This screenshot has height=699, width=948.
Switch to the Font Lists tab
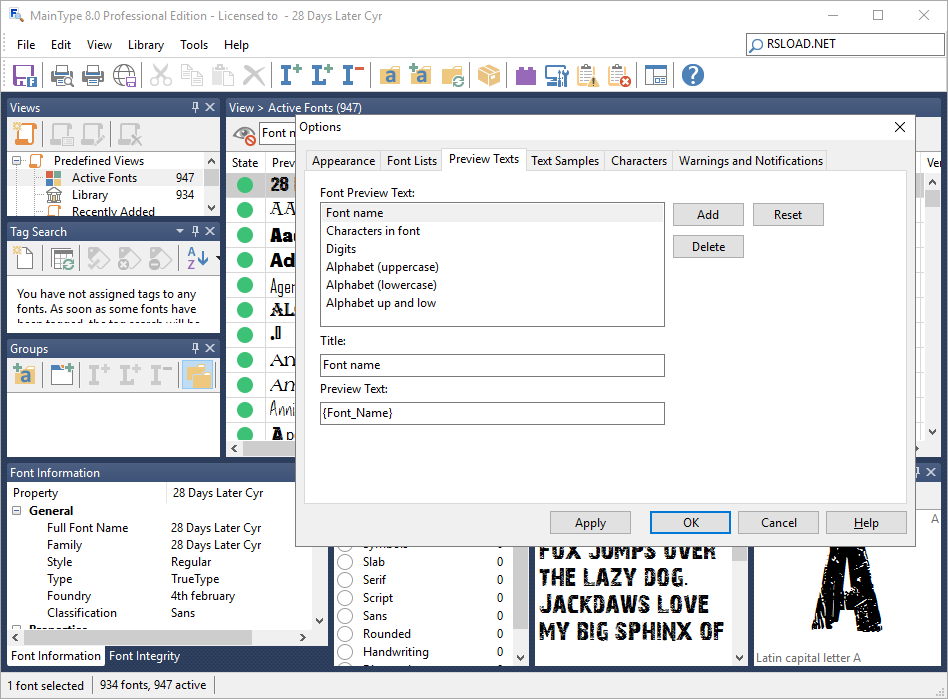pyautogui.click(x=412, y=161)
